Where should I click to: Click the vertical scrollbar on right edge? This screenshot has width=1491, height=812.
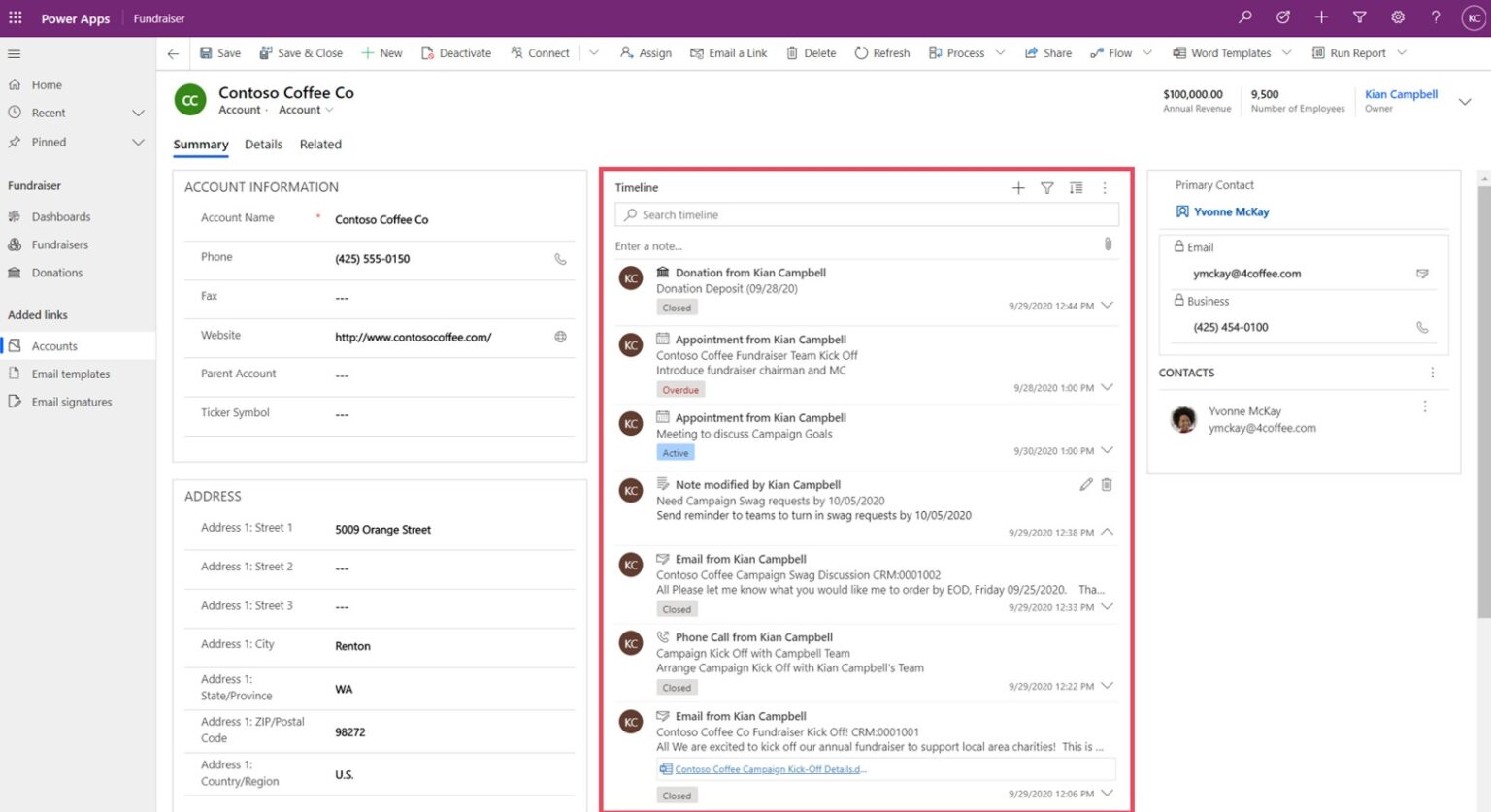[1483, 388]
